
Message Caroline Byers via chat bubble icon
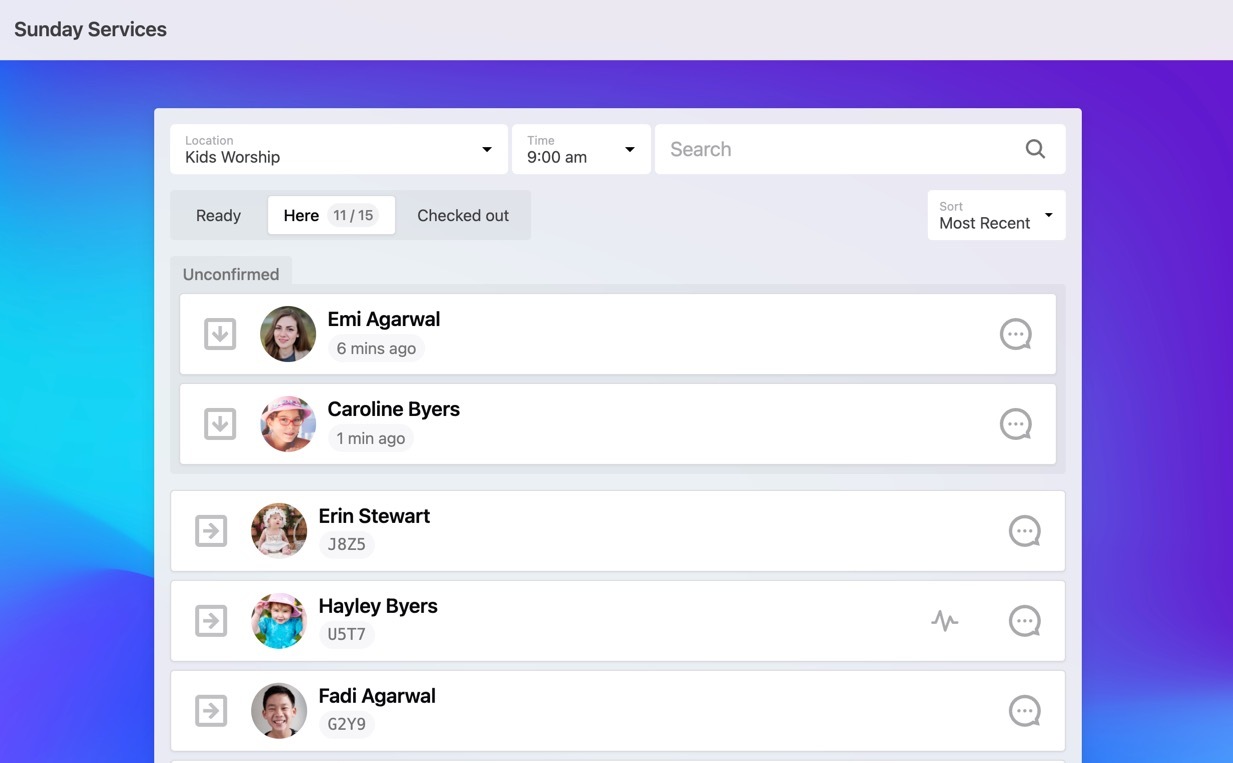(1016, 424)
